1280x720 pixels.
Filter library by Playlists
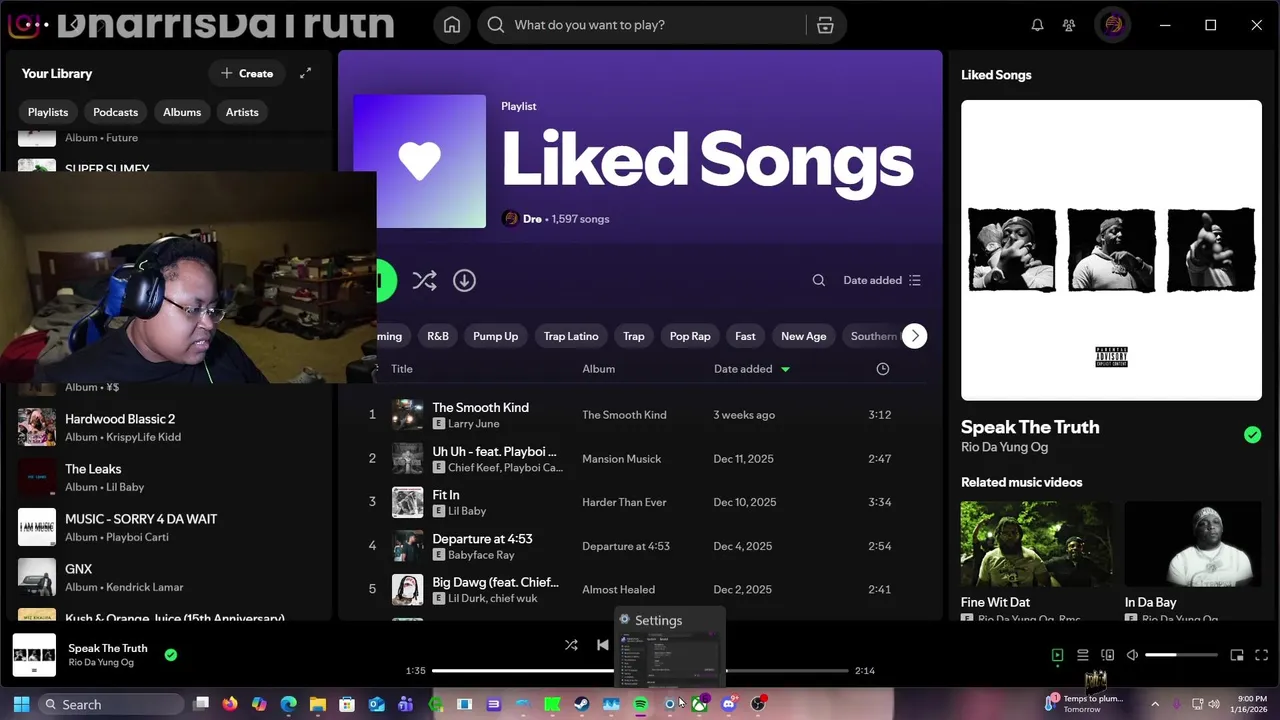tap(48, 112)
